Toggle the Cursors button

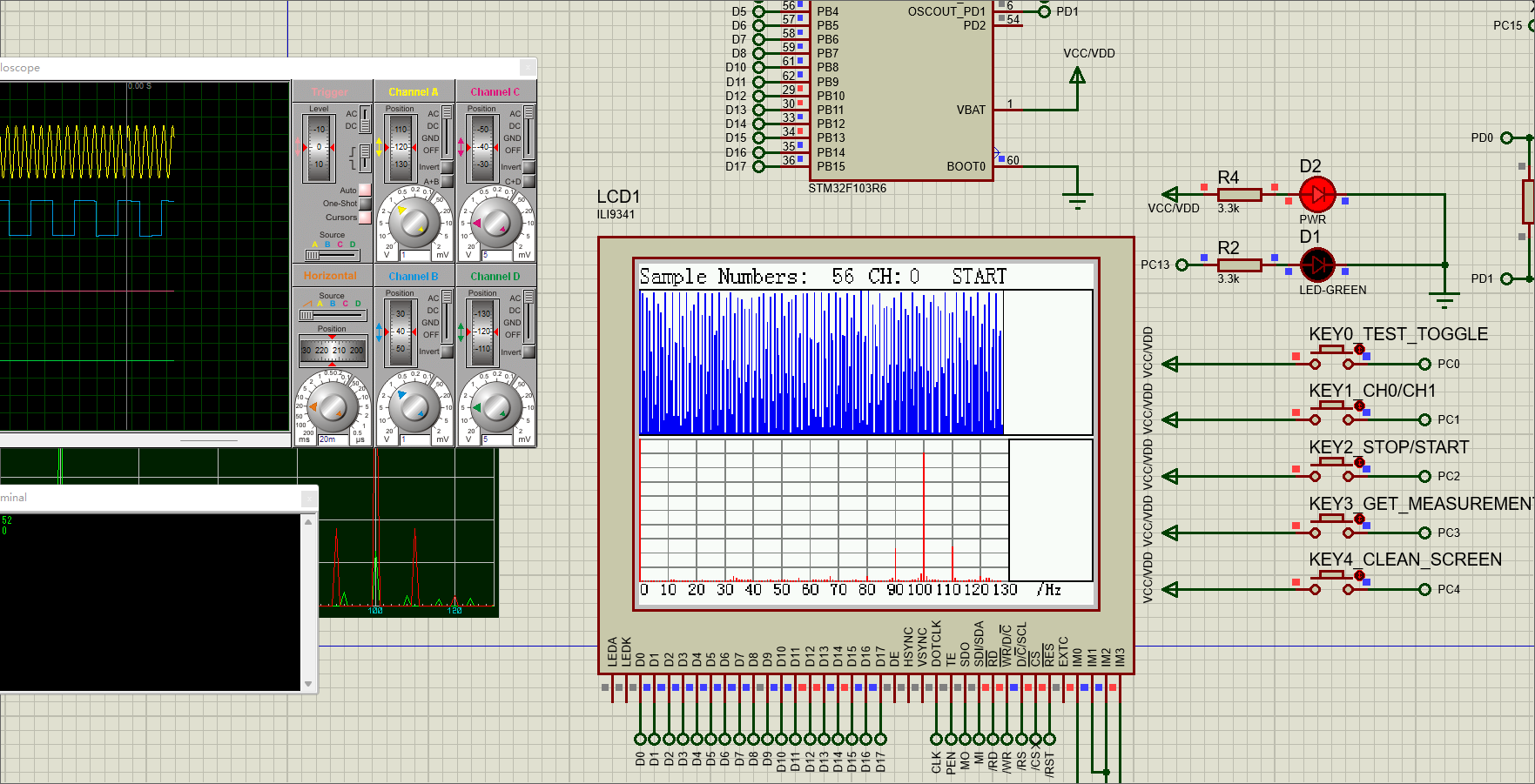[365, 218]
